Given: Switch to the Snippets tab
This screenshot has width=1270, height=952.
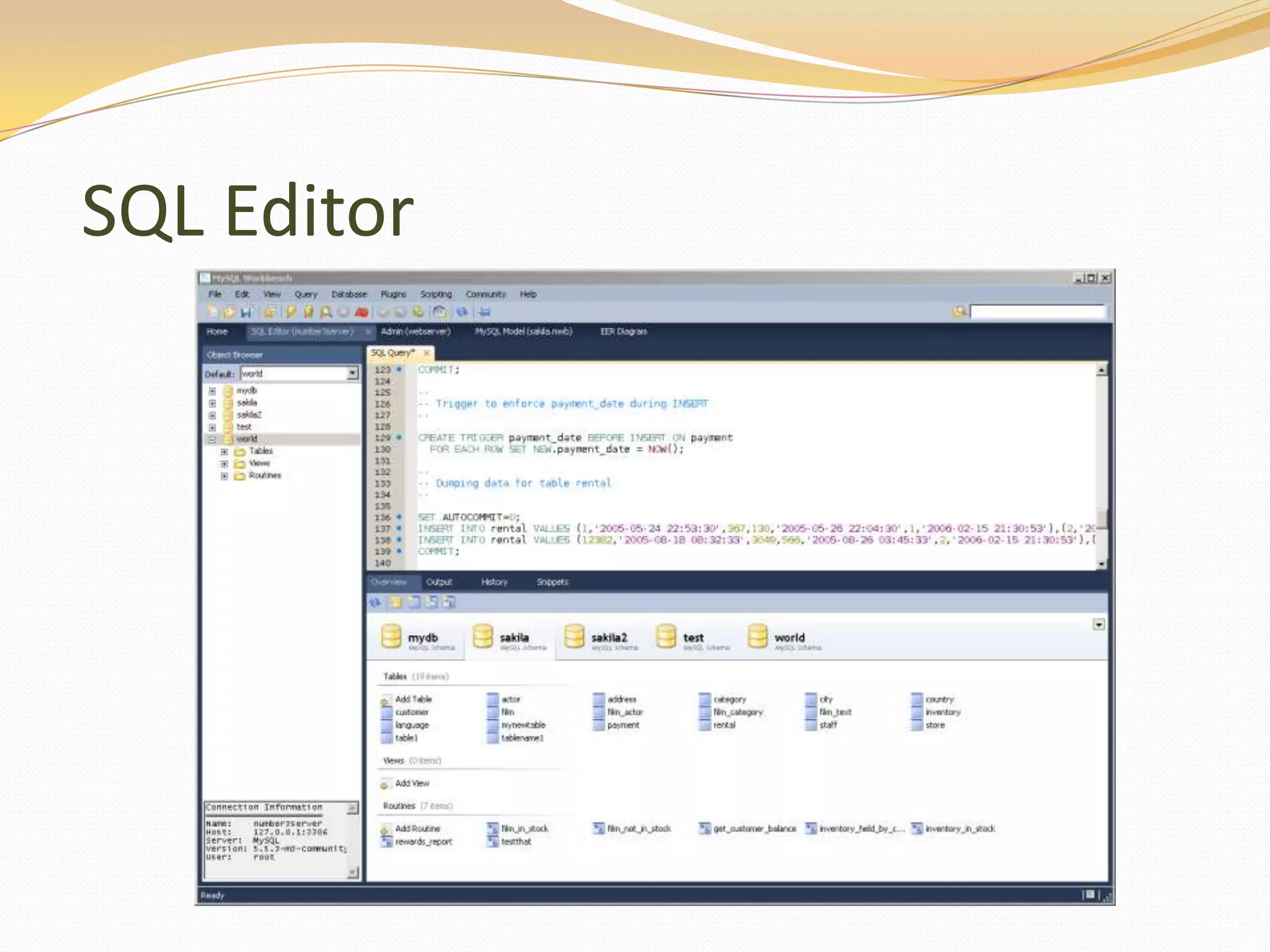Looking at the screenshot, I should (x=553, y=582).
